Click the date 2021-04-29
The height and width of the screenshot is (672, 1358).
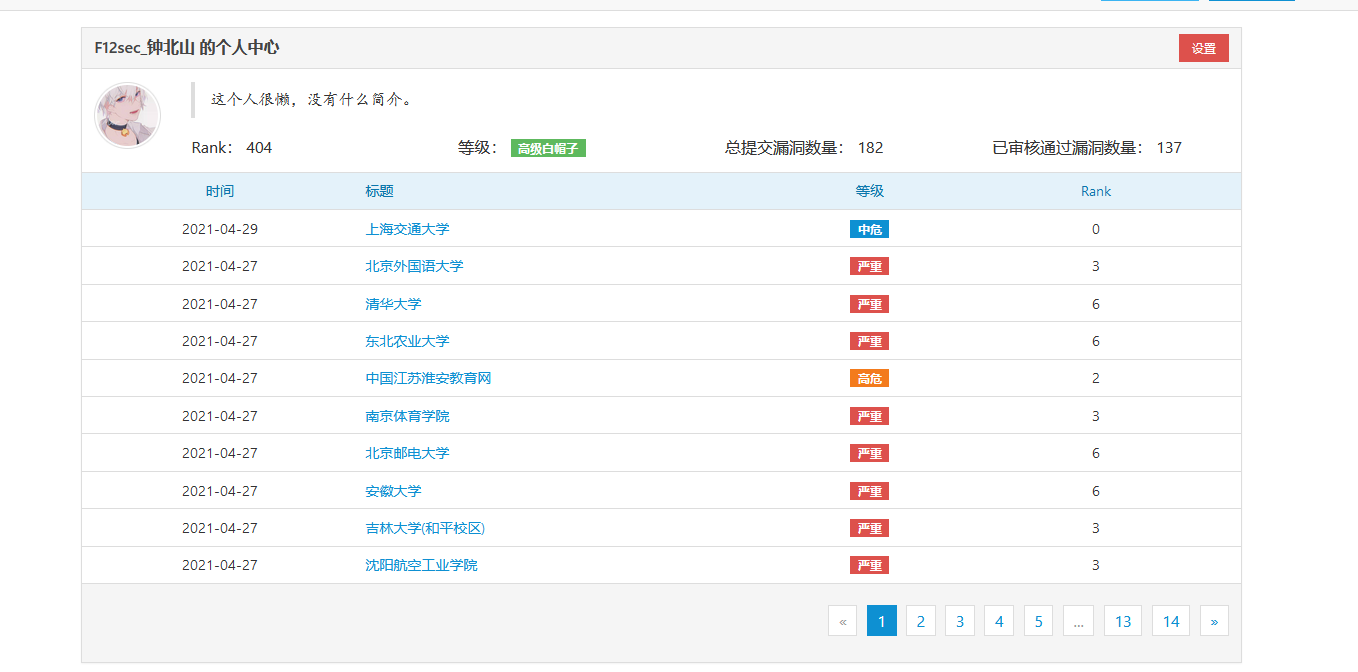(x=220, y=229)
